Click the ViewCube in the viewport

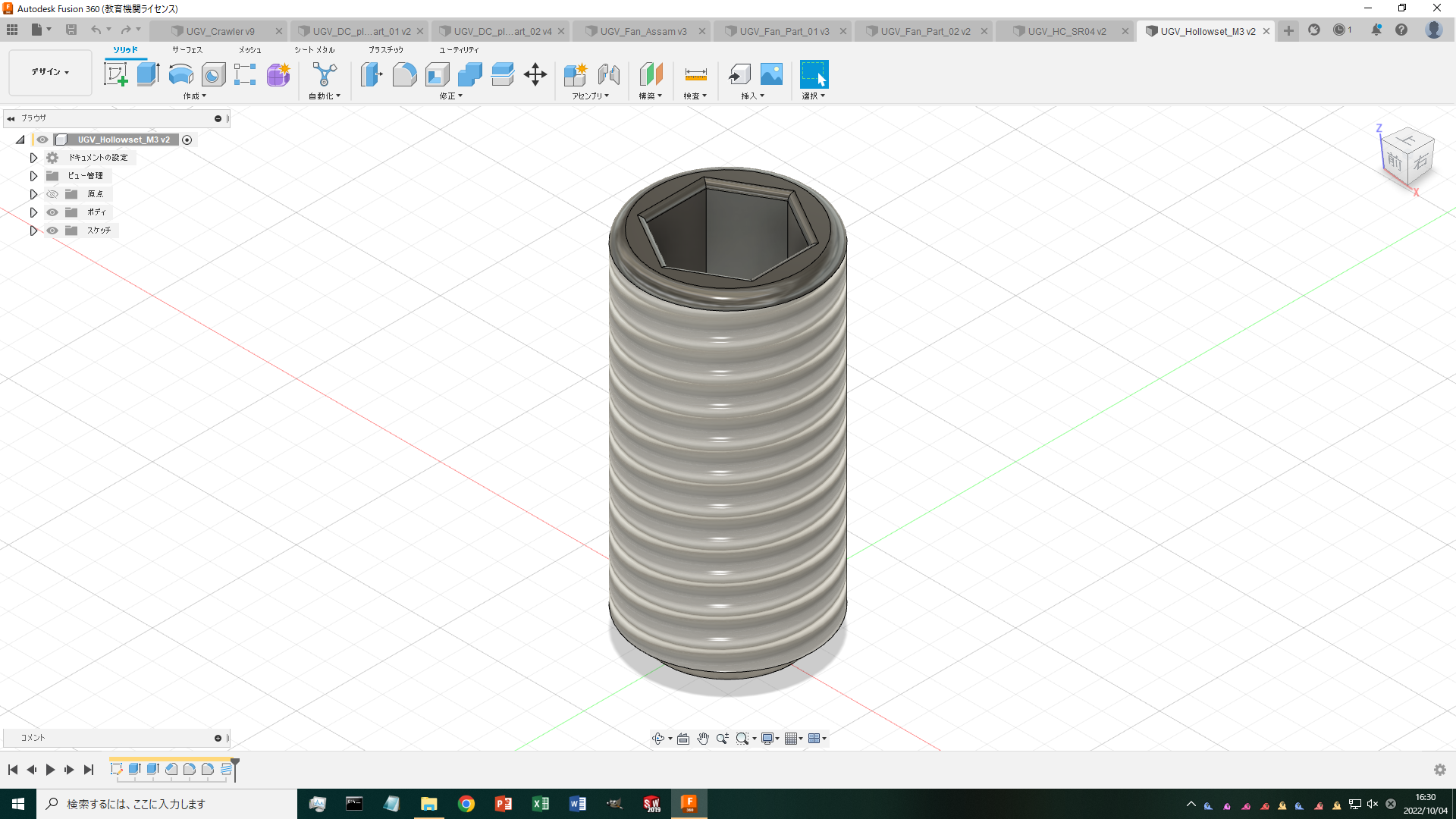point(1408,158)
